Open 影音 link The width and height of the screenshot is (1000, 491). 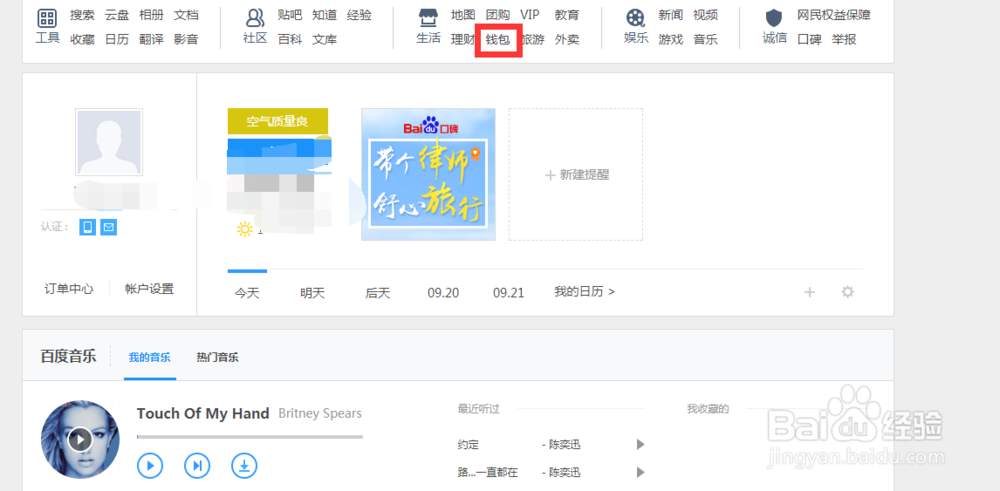186,40
